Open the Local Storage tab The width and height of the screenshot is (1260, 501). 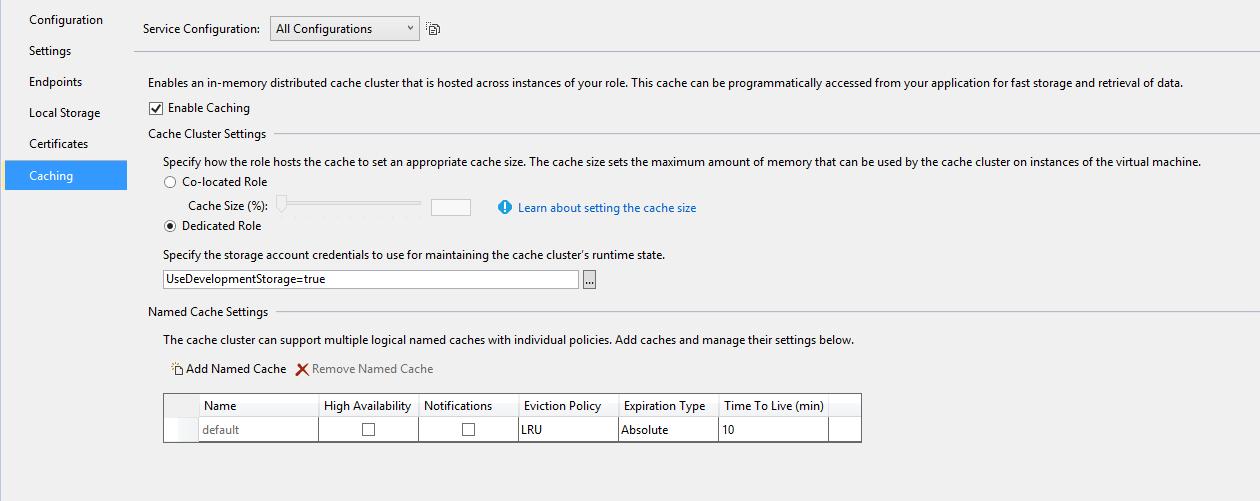pos(65,113)
